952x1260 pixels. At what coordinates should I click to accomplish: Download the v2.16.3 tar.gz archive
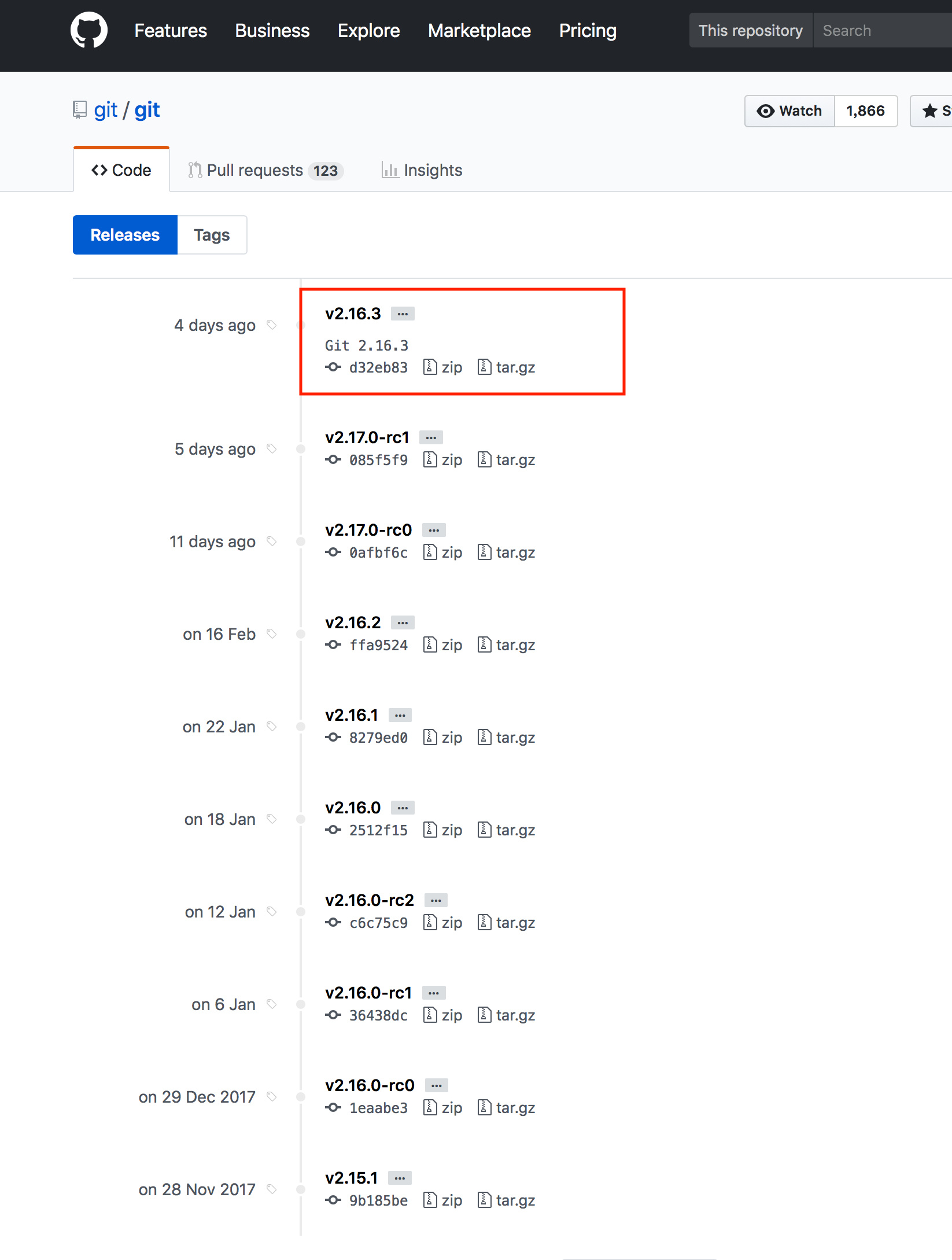[x=507, y=367]
